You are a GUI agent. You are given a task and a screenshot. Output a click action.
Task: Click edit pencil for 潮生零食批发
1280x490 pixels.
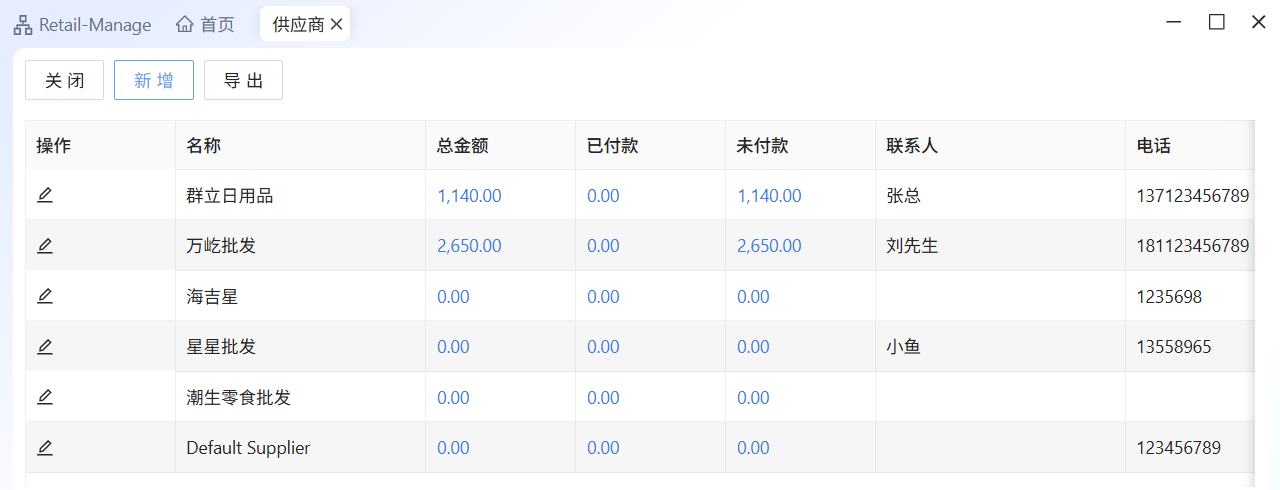tap(45, 397)
